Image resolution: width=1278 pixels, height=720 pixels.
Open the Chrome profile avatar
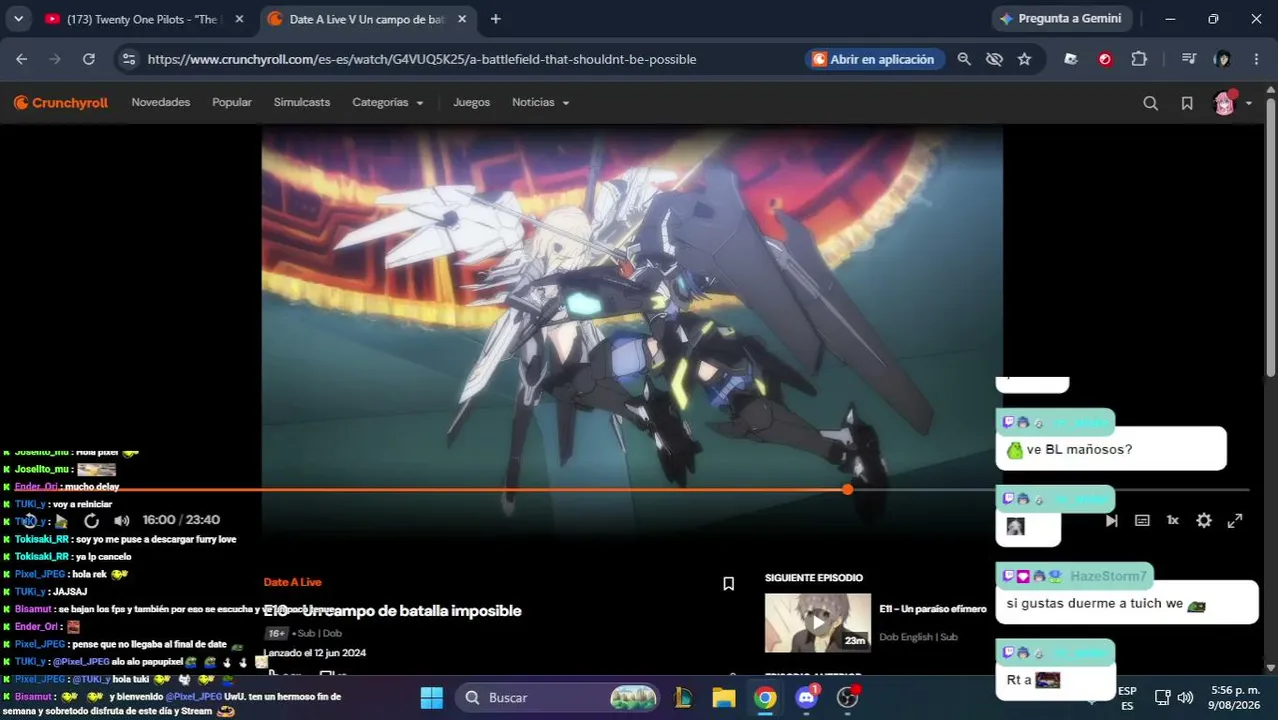(x=1222, y=59)
